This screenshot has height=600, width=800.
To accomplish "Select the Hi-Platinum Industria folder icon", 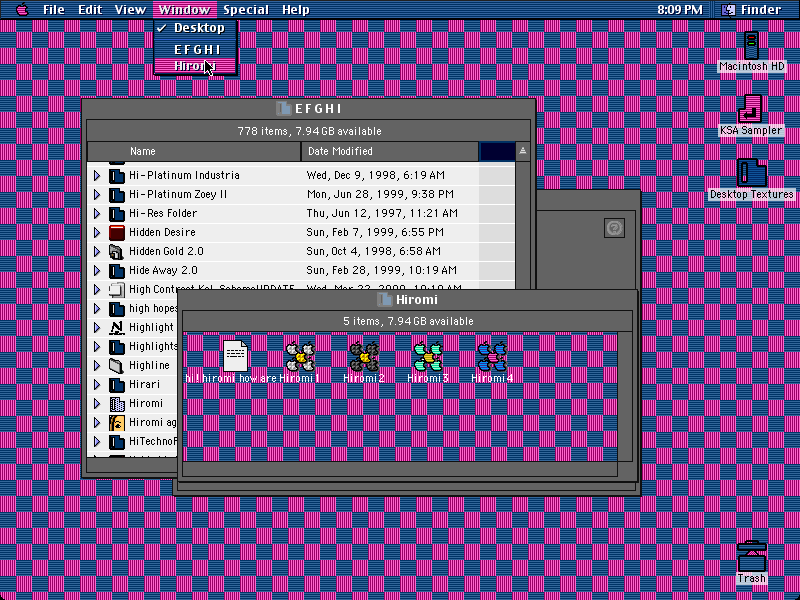I will (x=117, y=176).
